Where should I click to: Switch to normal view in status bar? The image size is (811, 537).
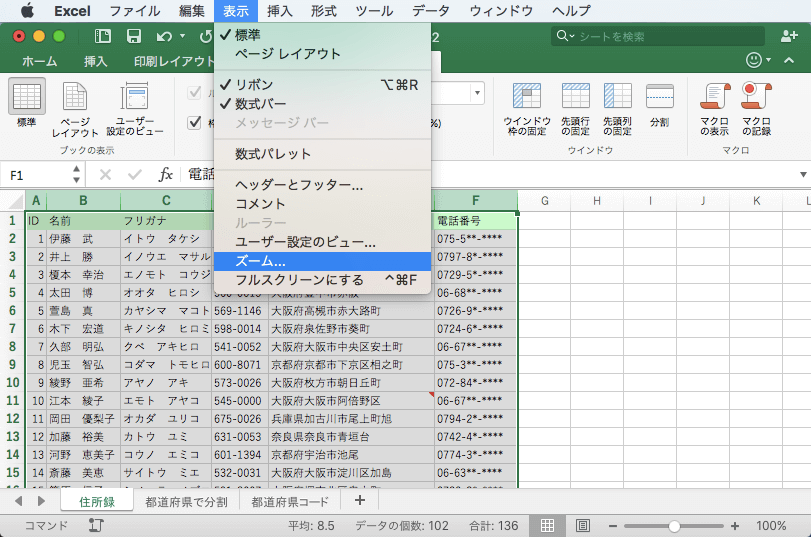coord(547,526)
